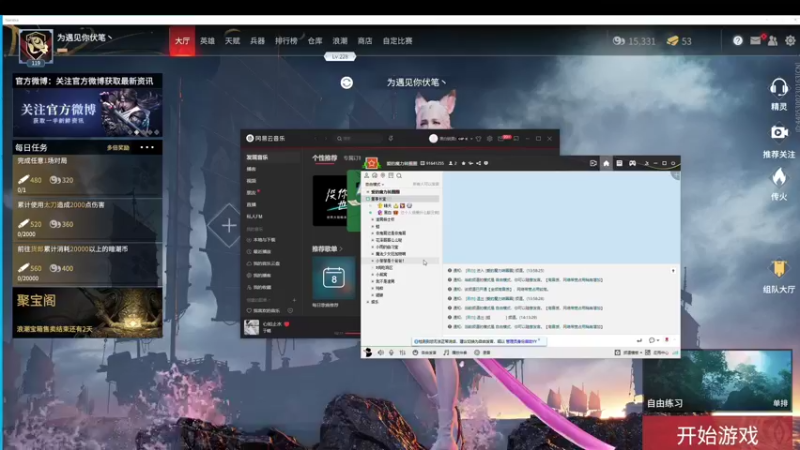Switch to the 英雄 tab

coord(207,41)
